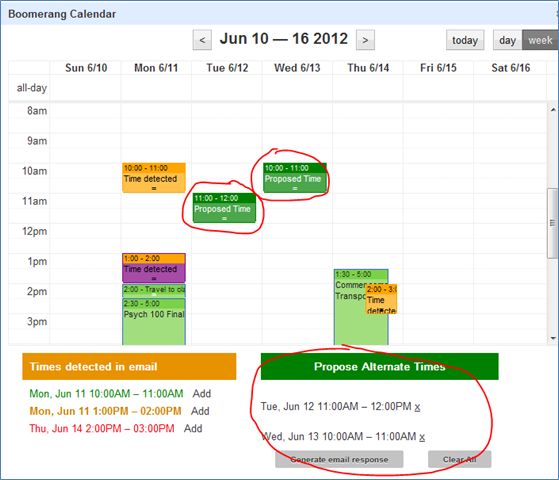Switch to day view
The width and height of the screenshot is (559, 480).
(508, 40)
